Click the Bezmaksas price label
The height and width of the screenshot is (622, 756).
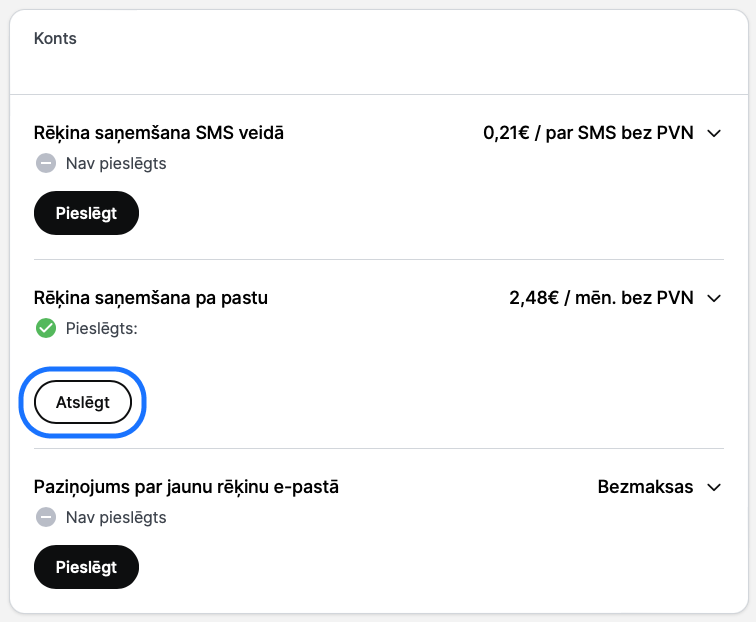click(x=645, y=487)
